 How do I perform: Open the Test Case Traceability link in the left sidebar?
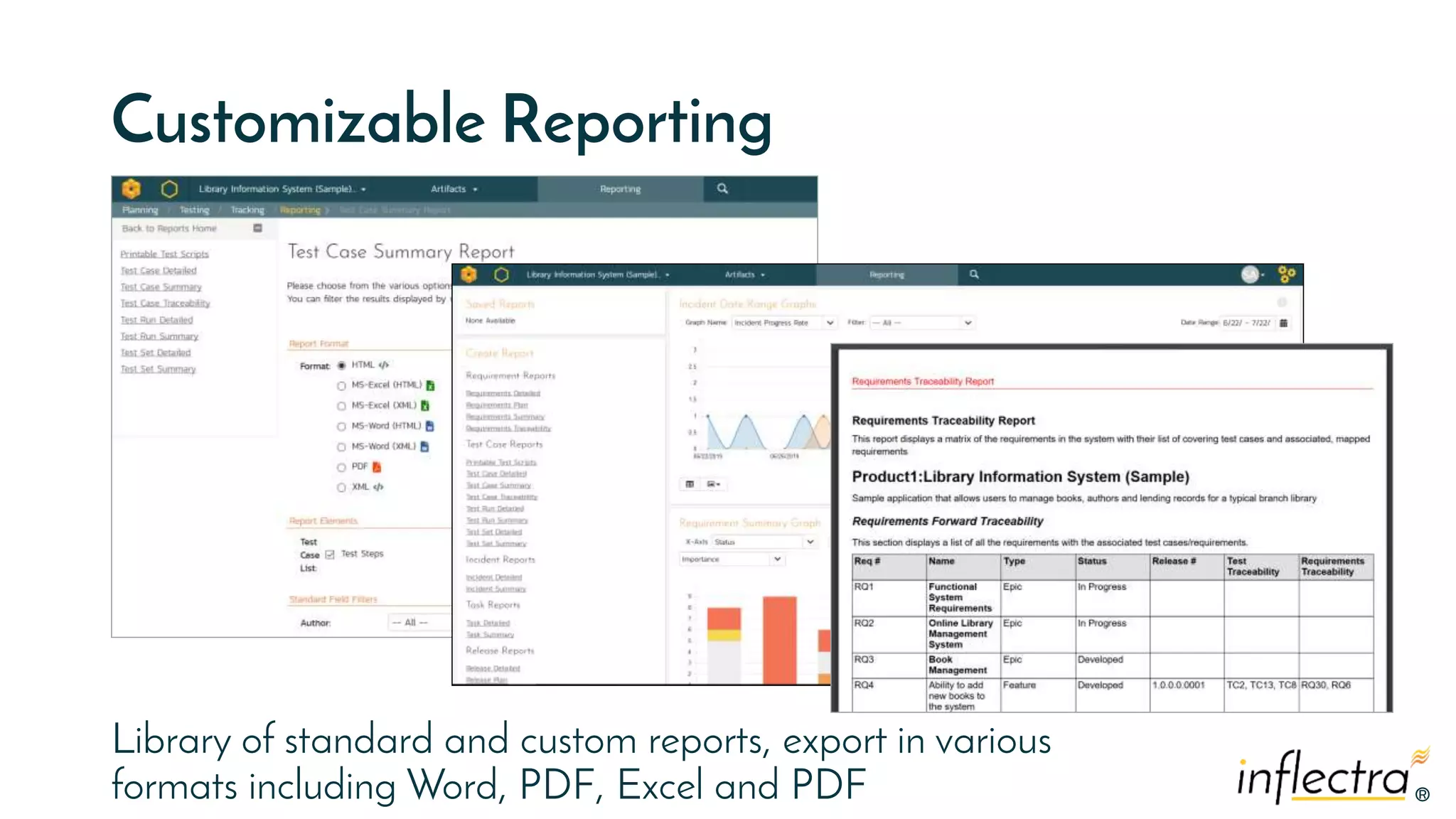point(165,304)
